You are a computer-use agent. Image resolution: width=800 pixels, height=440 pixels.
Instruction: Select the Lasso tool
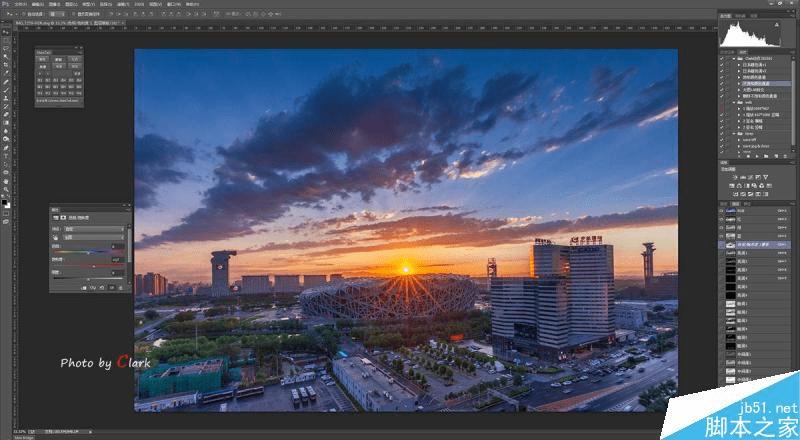(7, 47)
